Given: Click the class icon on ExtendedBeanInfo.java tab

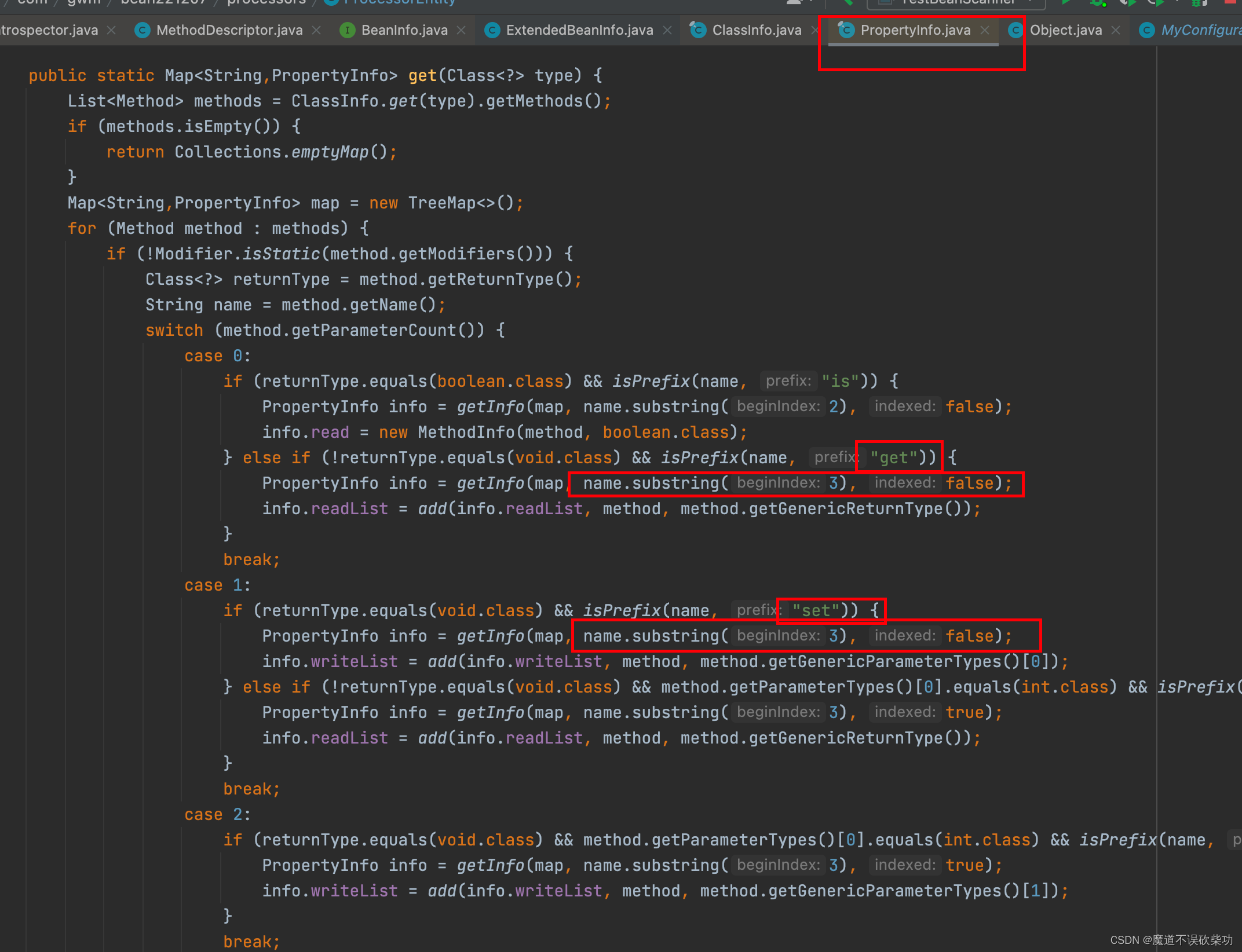Looking at the screenshot, I should [492, 30].
